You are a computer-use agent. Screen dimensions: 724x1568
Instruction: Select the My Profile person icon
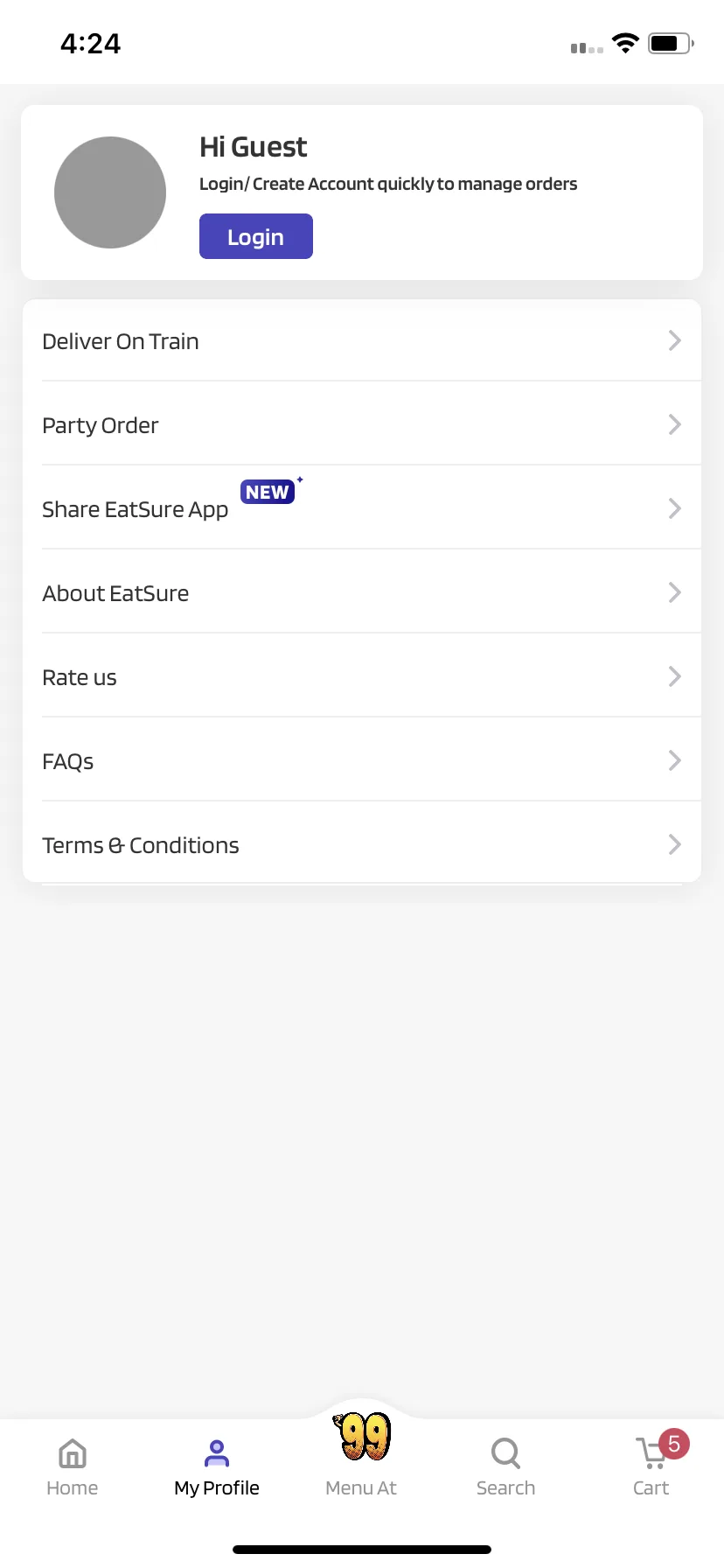pos(216,1453)
